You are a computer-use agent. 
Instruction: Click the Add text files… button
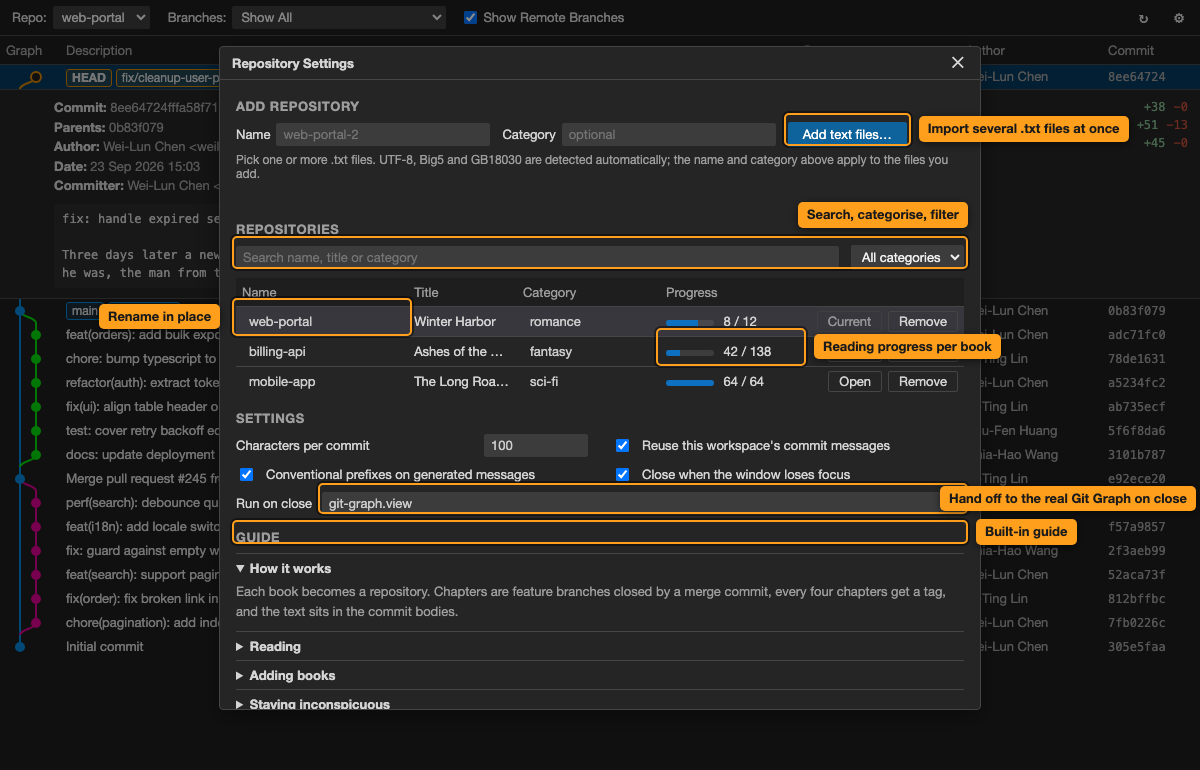point(848,134)
